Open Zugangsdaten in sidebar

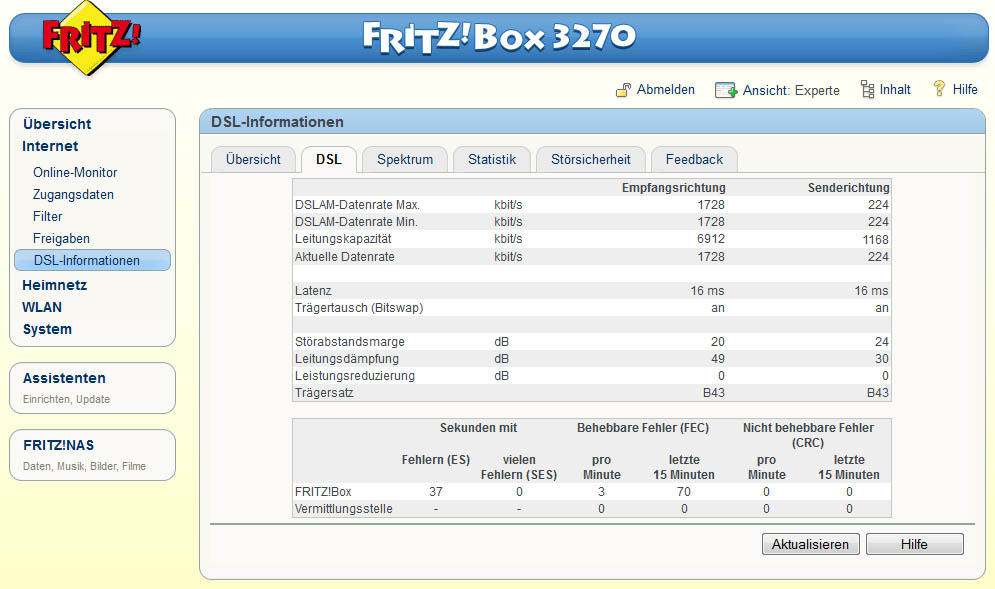73,194
